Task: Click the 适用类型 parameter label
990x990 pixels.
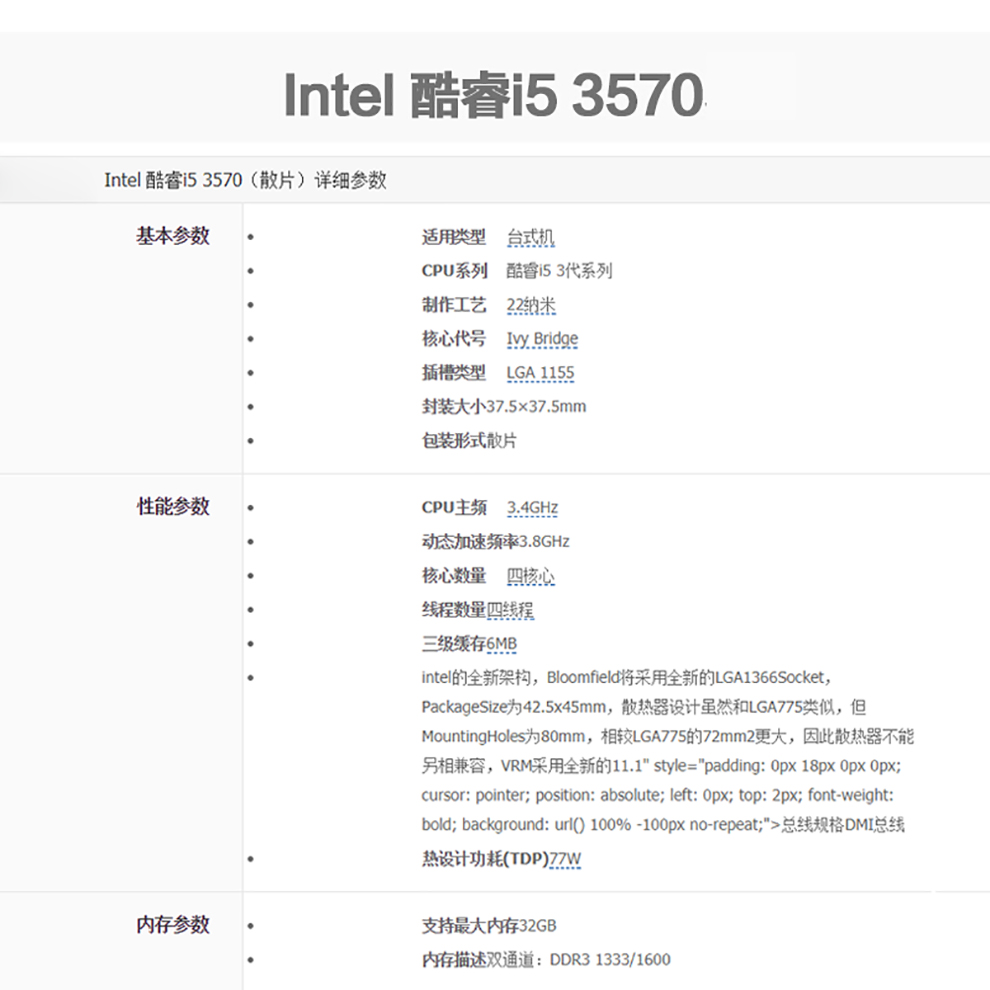Action: pyautogui.click(x=454, y=237)
